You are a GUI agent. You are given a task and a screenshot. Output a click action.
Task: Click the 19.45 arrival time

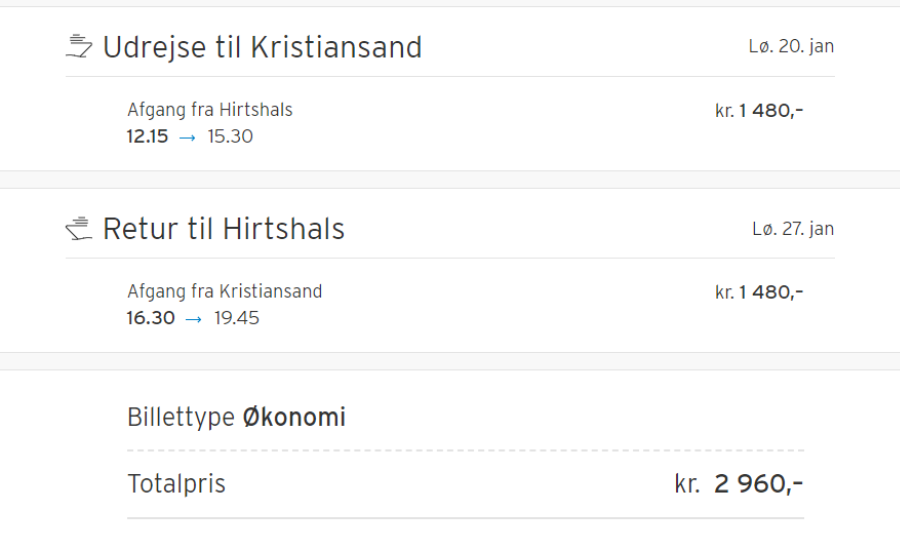[x=236, y=318]
